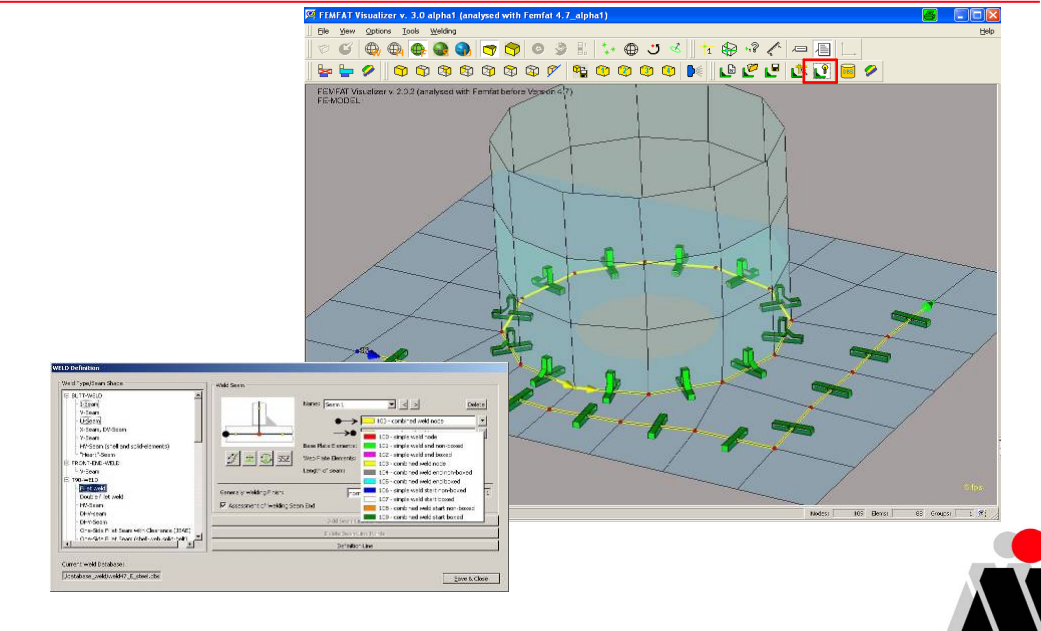Select U-Seam in weld type tree
Screen dimensions: 1041x631
click(90, 421)
